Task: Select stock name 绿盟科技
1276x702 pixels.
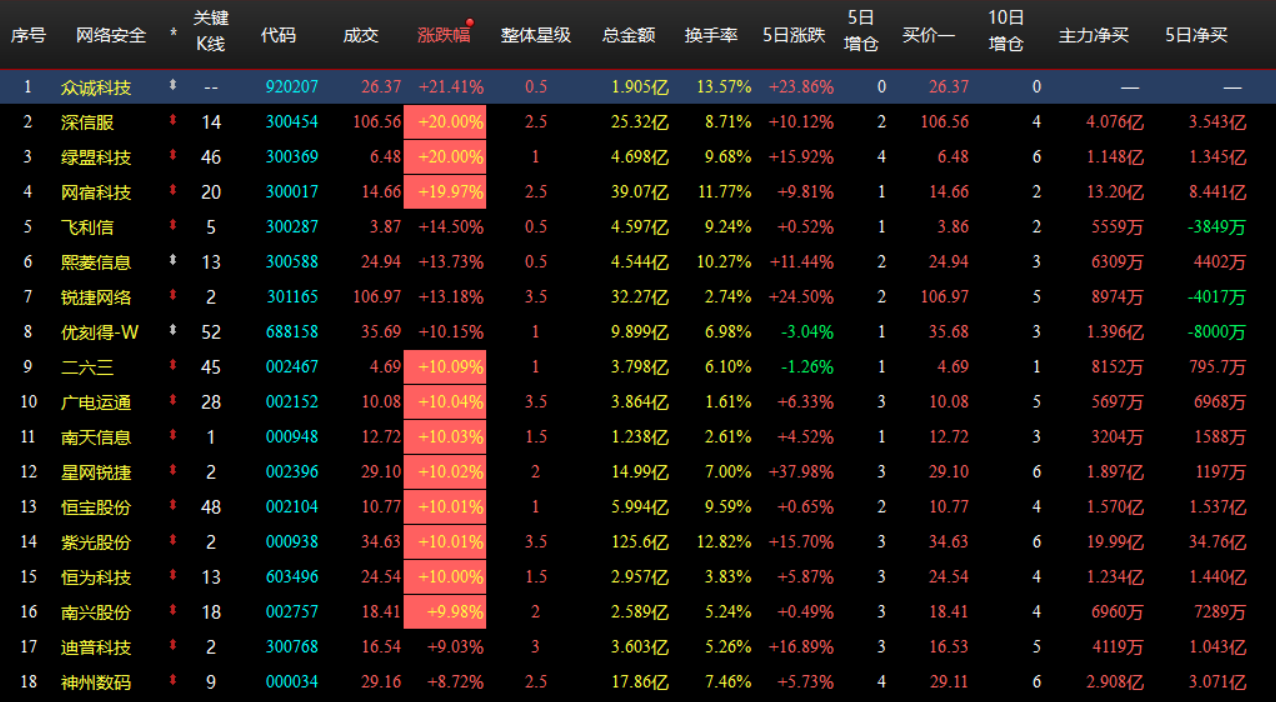Action: (x=96, y=157)
